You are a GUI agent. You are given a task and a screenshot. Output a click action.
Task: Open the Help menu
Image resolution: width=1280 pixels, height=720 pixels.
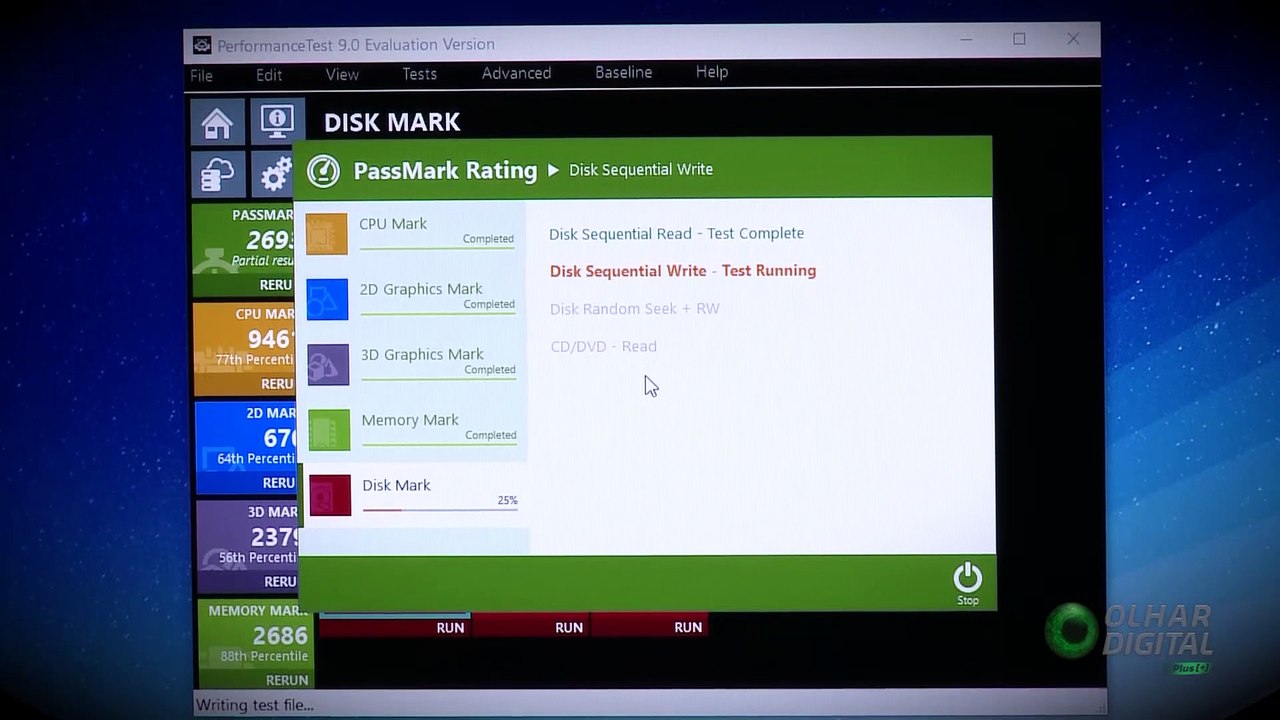[712, 72]
